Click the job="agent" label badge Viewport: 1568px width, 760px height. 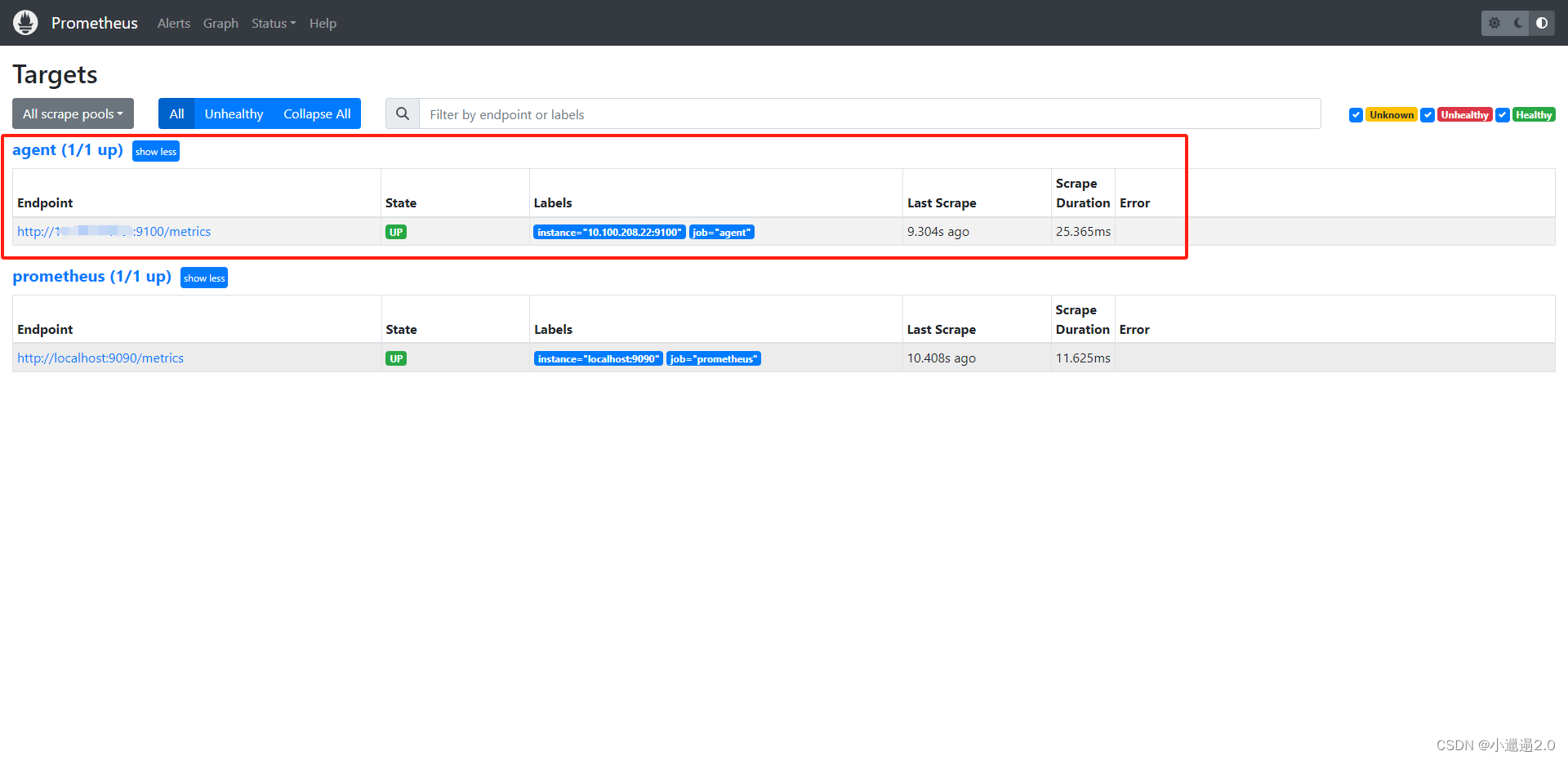tap(722, 233)
